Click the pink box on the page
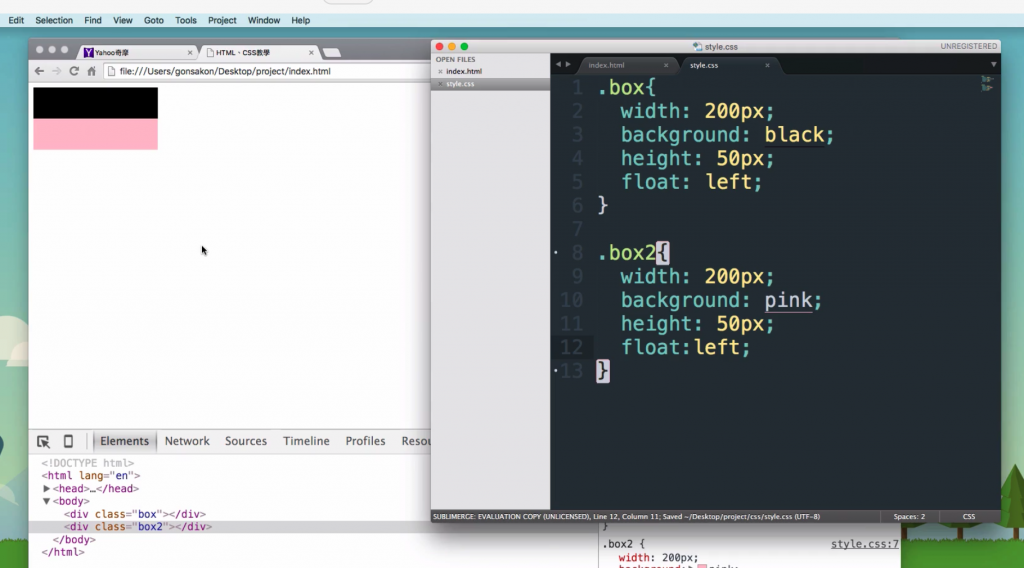This screenshot has width=1024, height=568. point(95,134)
